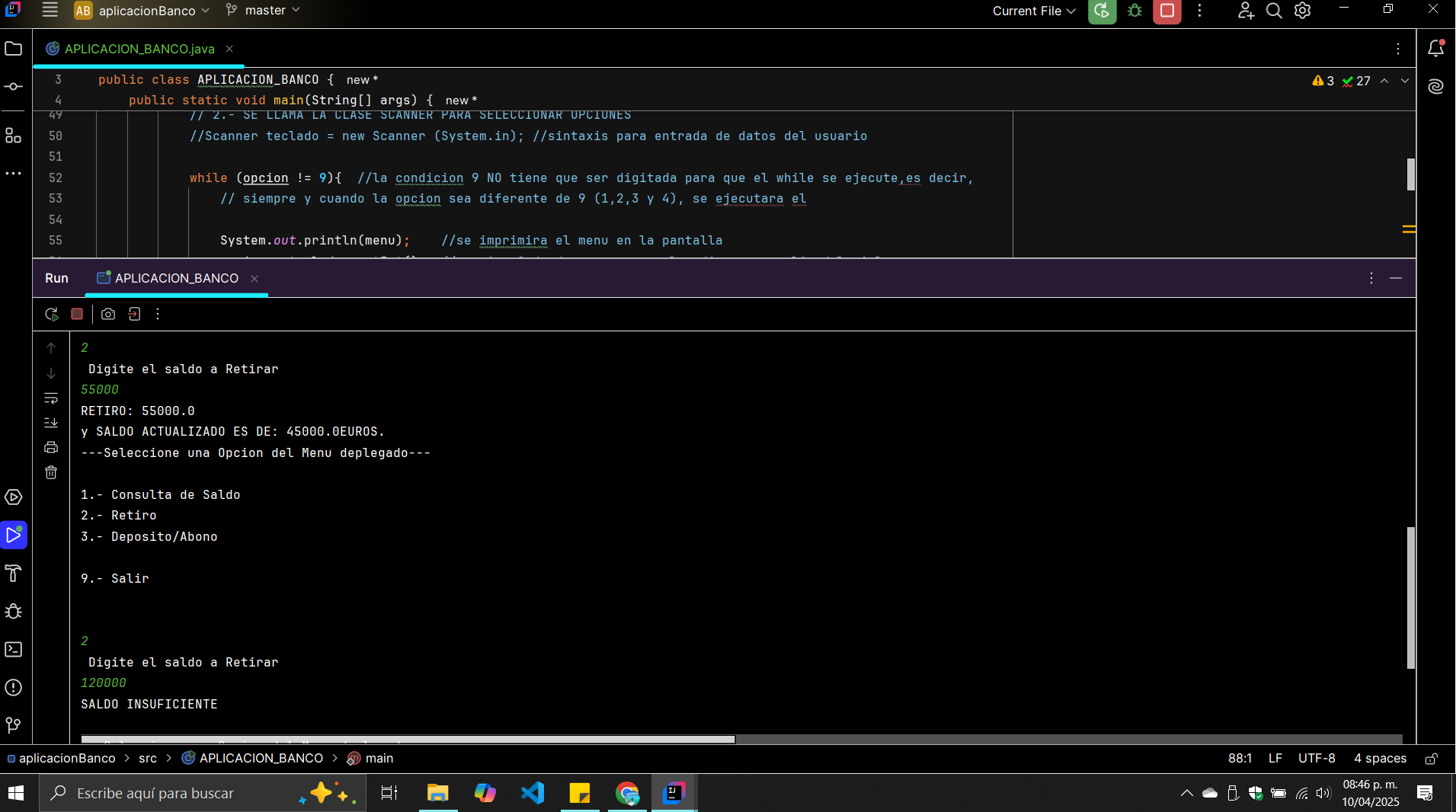Toggle read-only lock in status bar
Viewport: 1456px width, 812px height.
1432,759
